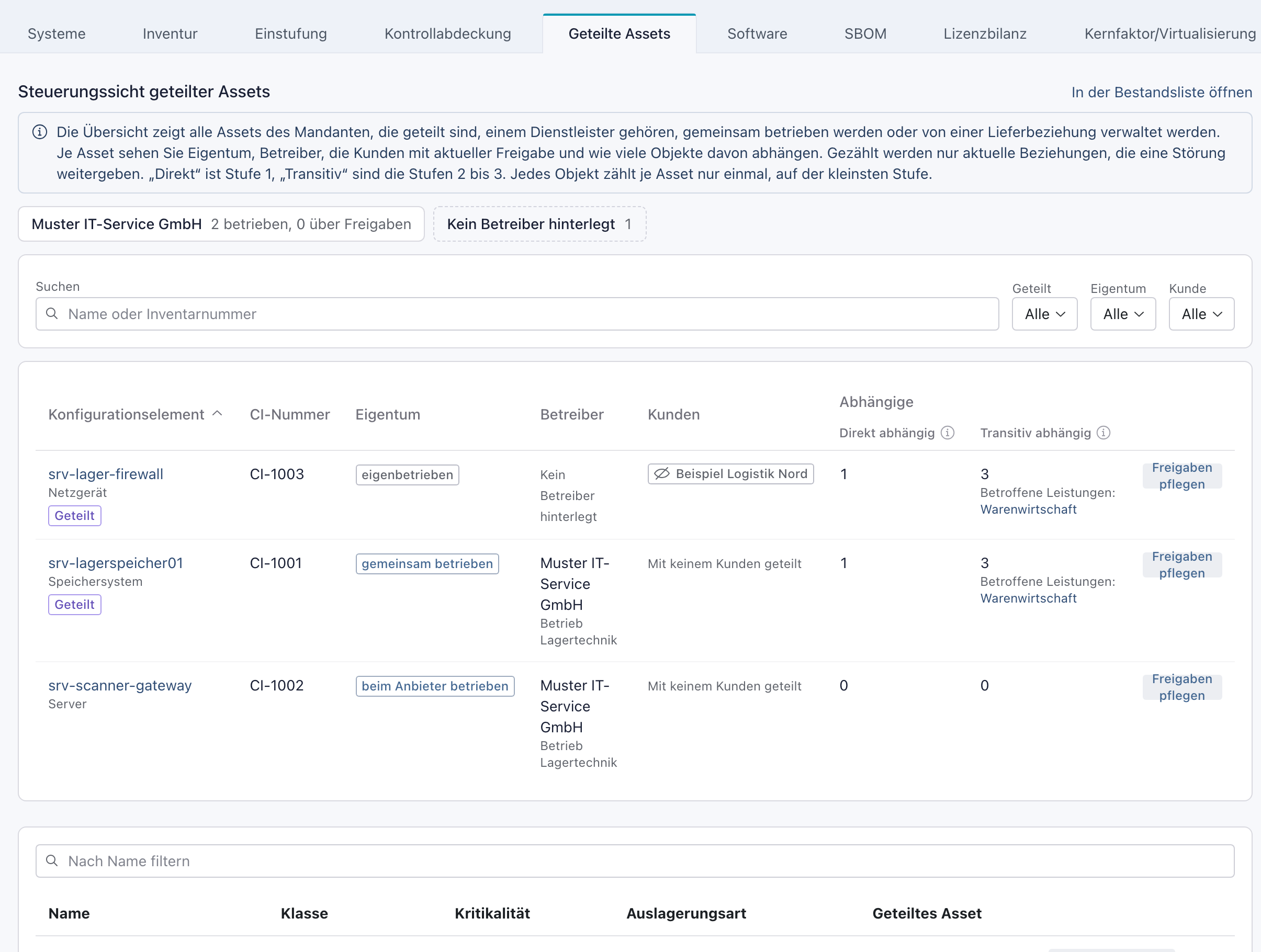The height and width of the screenshot is (952, 1261).
Task: Focus the Nach Name filtern field
Action: (635, 861)
